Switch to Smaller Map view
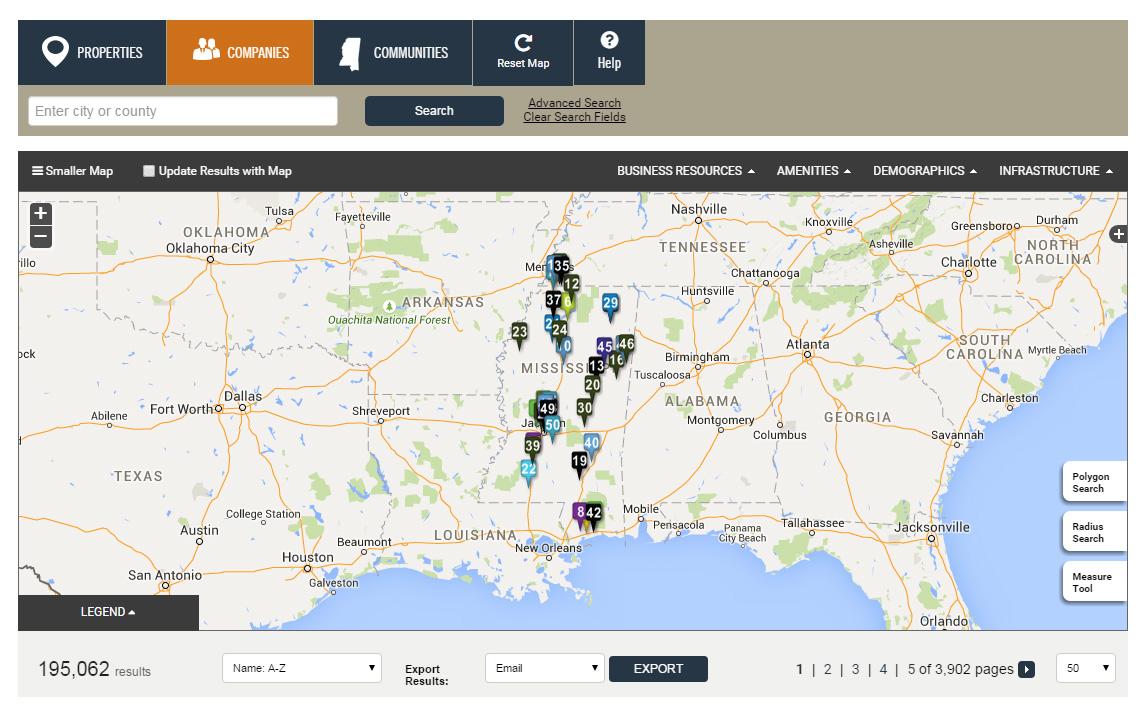Screen dimensions: 1145x706 point(72,171)
